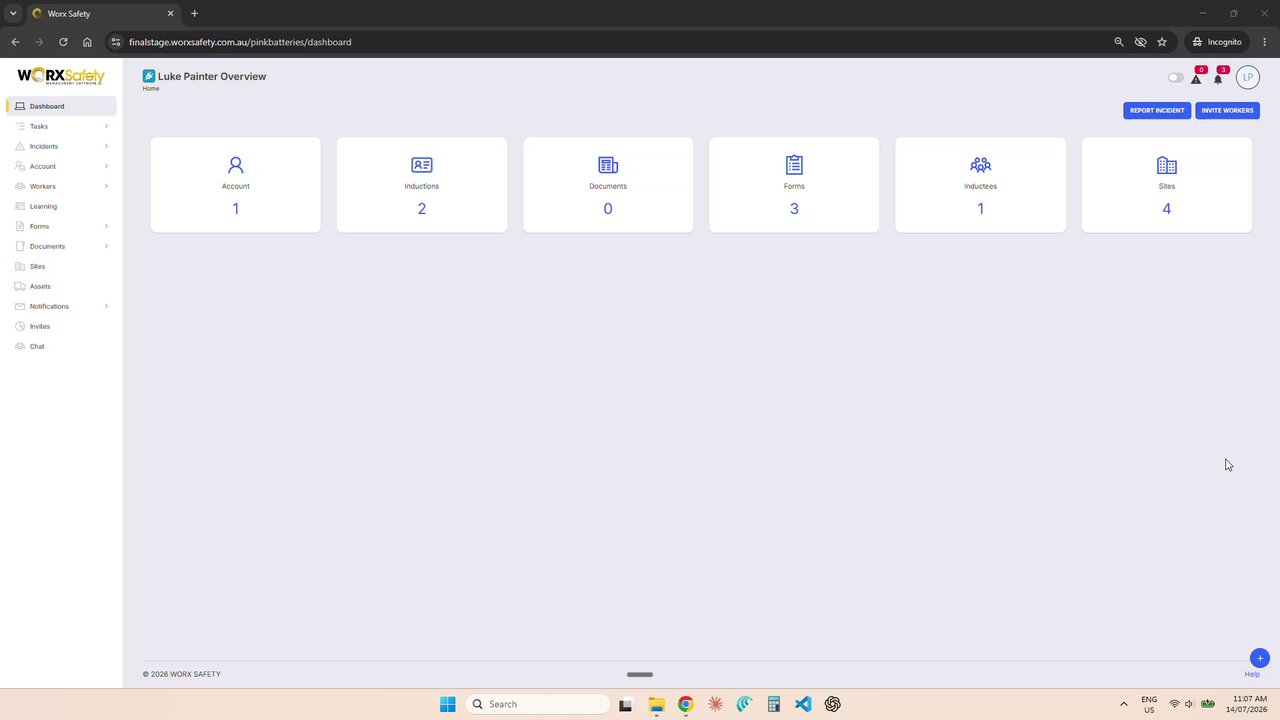Open Visual Studio Code from the taskbar
This screenshot has height=720, width=1280.
803,704
